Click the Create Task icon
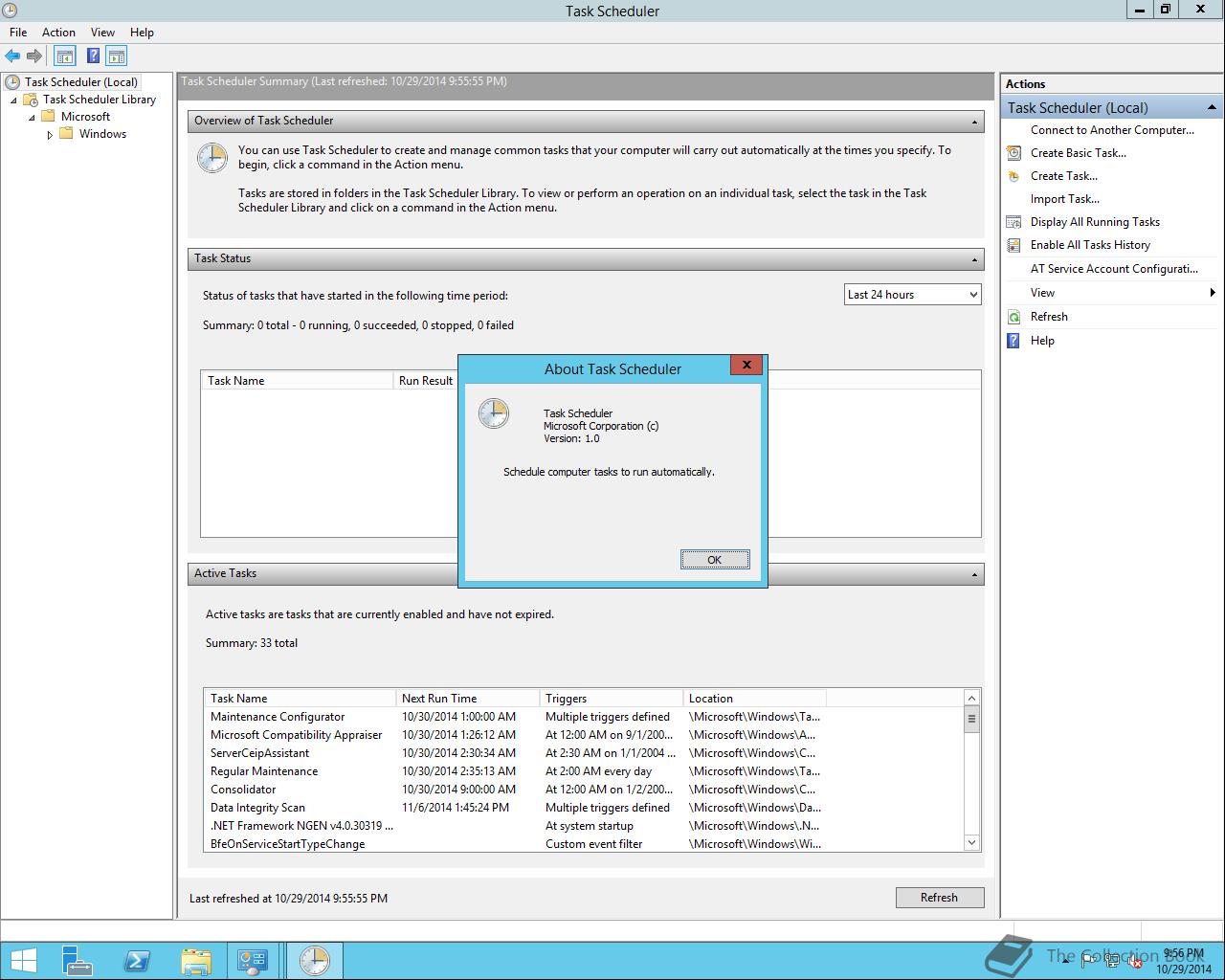 point(1014,176)
